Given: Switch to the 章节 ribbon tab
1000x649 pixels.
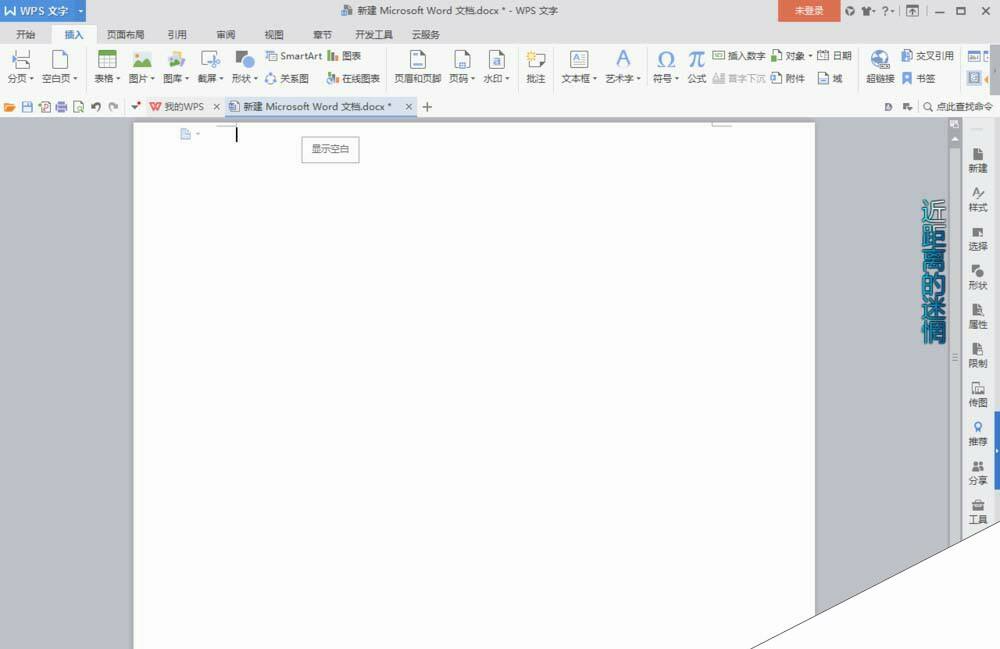Looking at the screenshot, I should click(x=322, y=34).
